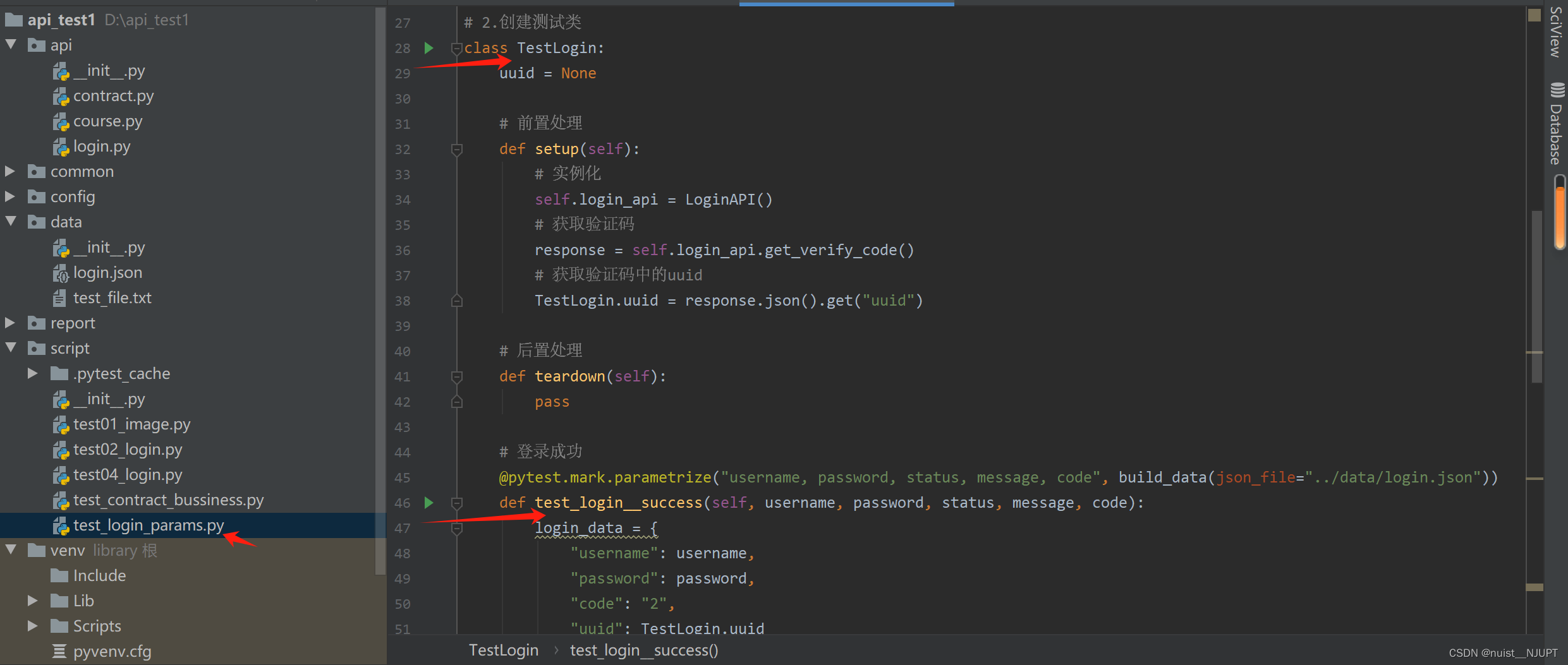Collapse the api folder

(11, 45)
